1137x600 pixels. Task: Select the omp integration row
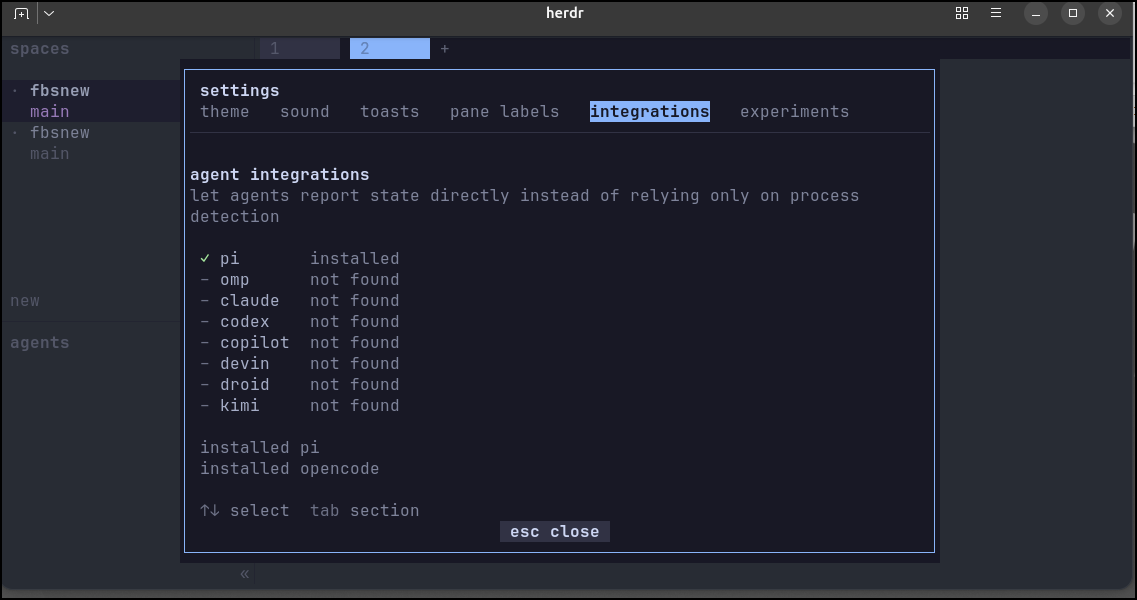click(299, 279)
